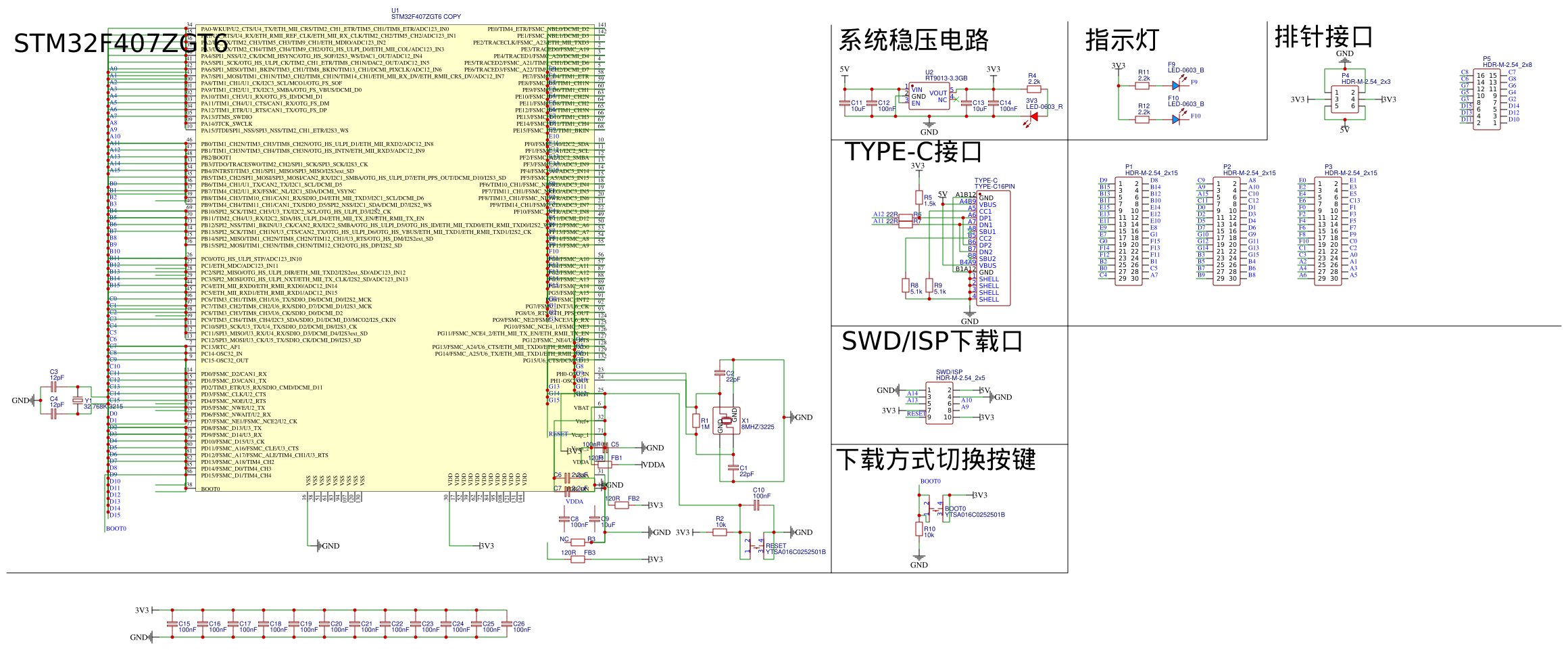Select the 5V label in regulator input
1568x650 pixels.
point(845,69)
